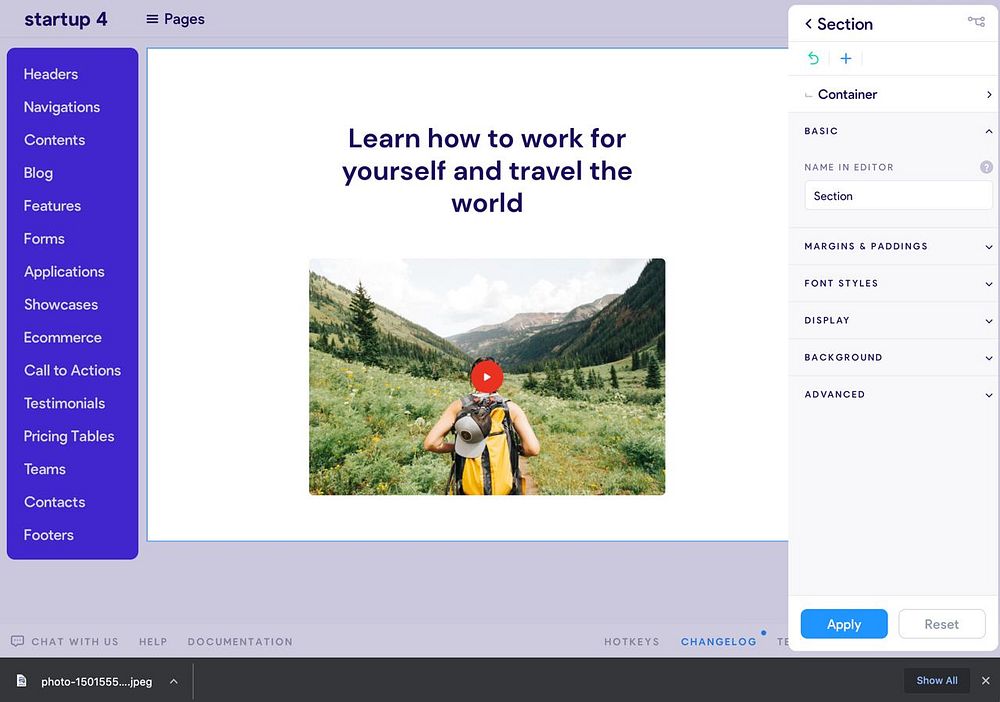
Task: Open the Documentation link
Action: click(240, 641)
